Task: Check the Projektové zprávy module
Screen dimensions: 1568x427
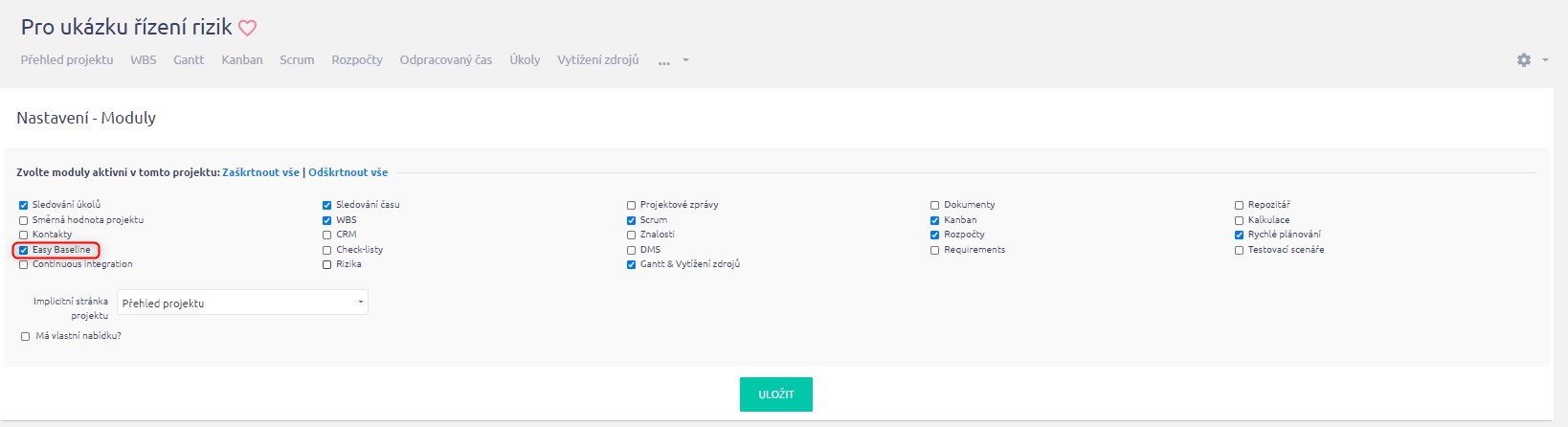Action: tap(632, 205)
